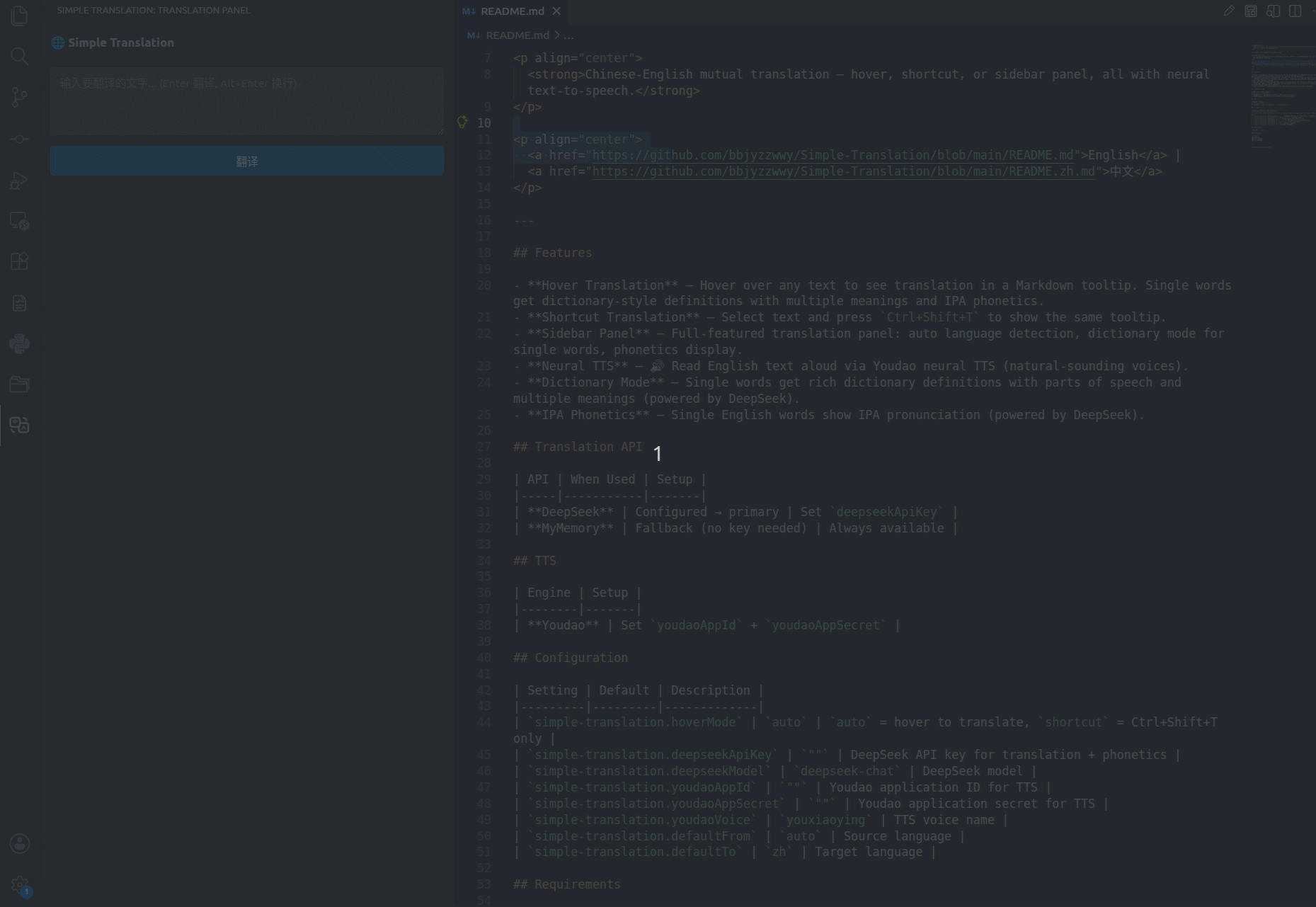Open the README.zh.md GitHub link
The height and width of the screenshot is (907, 1316).
tap(844, 171)
